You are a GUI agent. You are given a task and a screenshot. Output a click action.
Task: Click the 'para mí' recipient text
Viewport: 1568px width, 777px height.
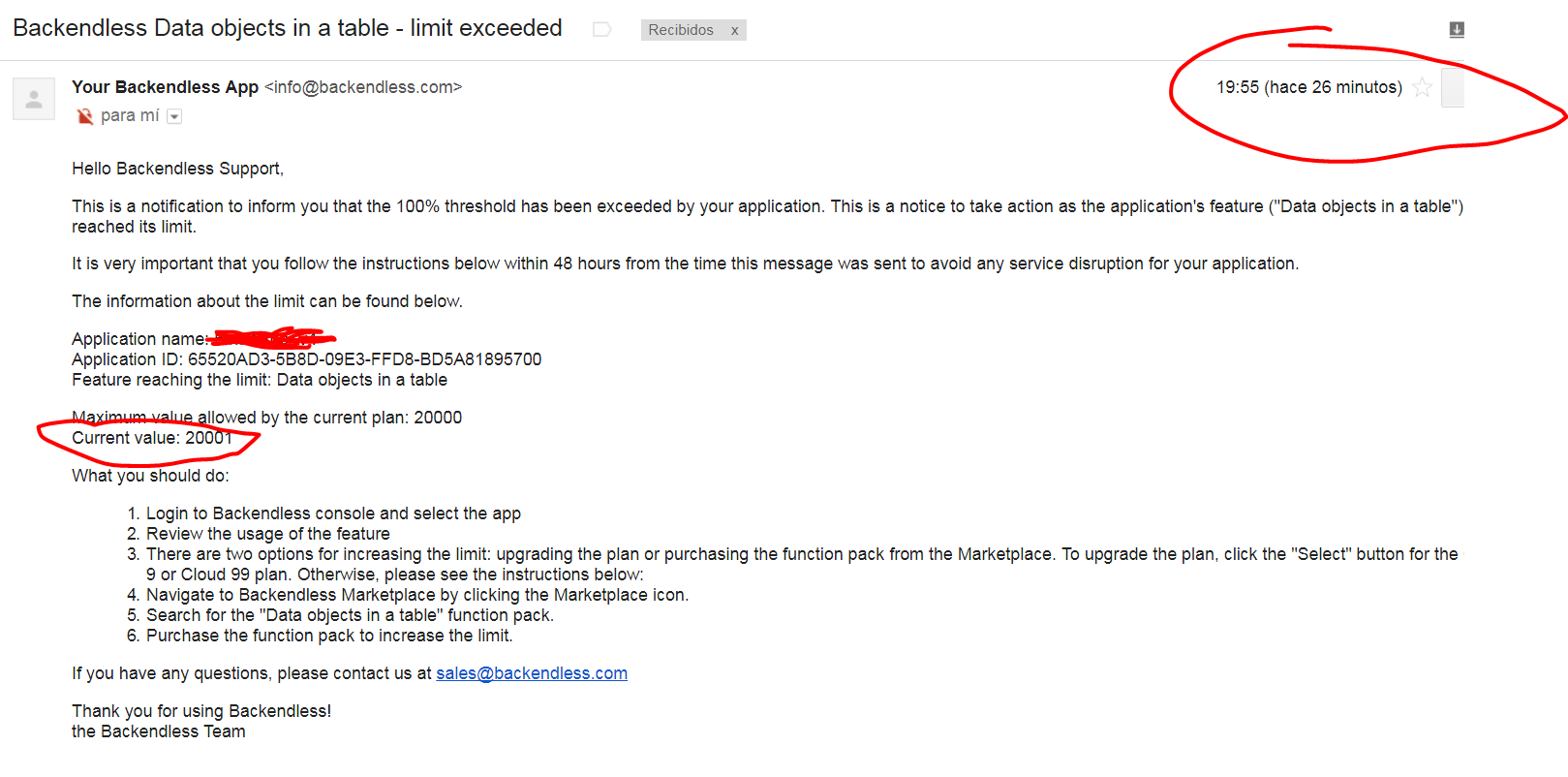(130, 116)
